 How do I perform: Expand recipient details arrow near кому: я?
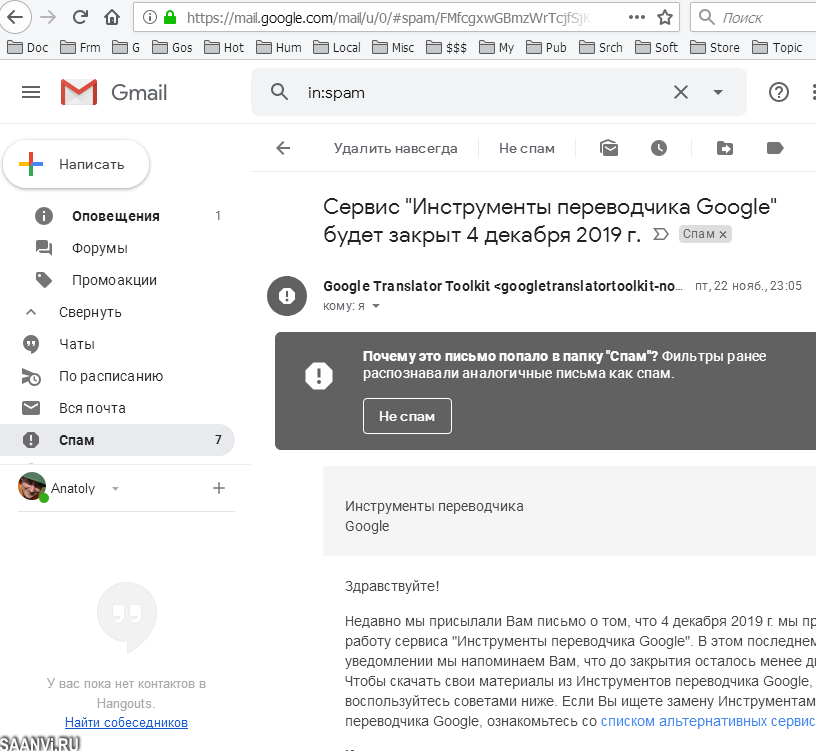(376, 306)
